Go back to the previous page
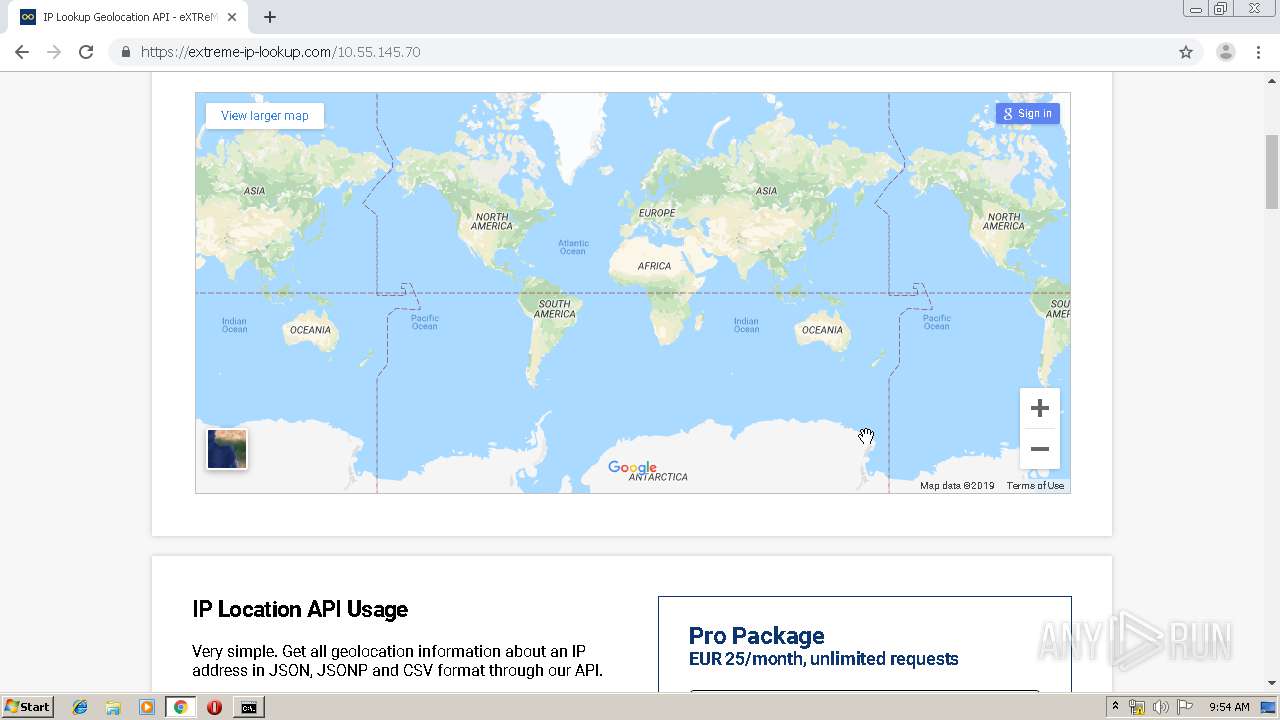This screenshot has height=720, width=1280. click(x=22, y=52)
